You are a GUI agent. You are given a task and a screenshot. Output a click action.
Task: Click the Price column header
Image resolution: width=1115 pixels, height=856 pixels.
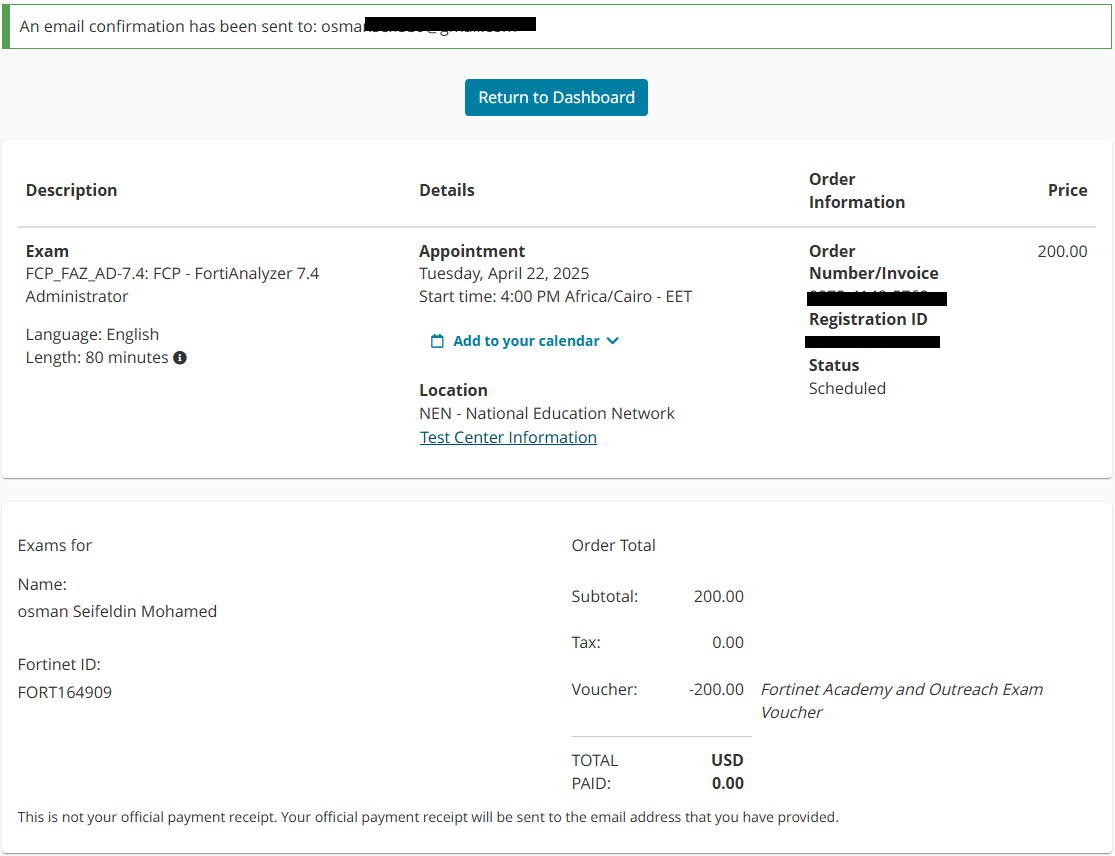click(x=1067, y=190)
